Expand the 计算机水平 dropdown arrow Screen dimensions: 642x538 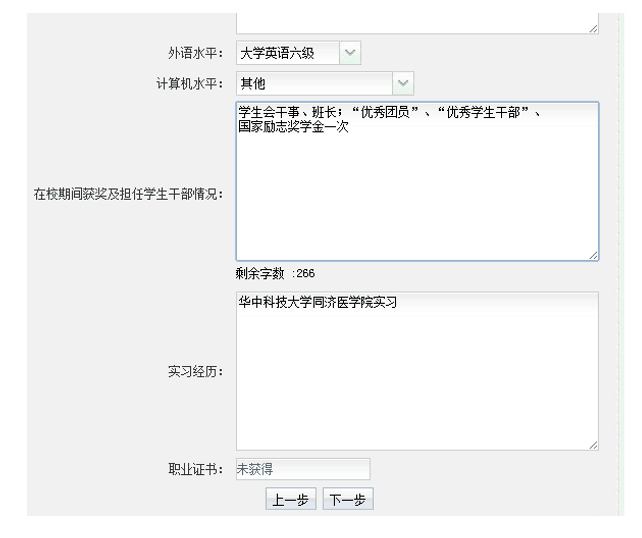401,83
